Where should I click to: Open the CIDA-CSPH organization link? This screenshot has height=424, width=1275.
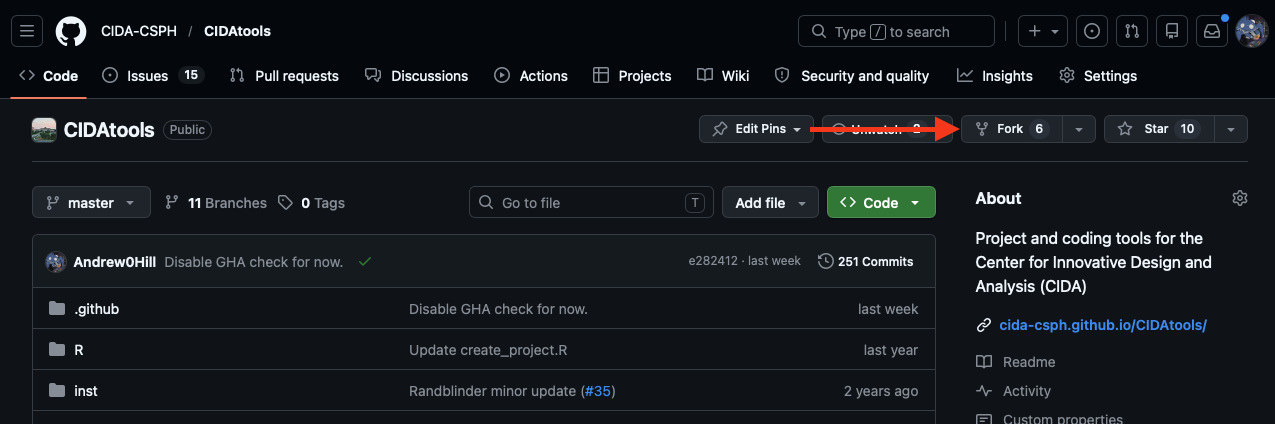(139, 31)
